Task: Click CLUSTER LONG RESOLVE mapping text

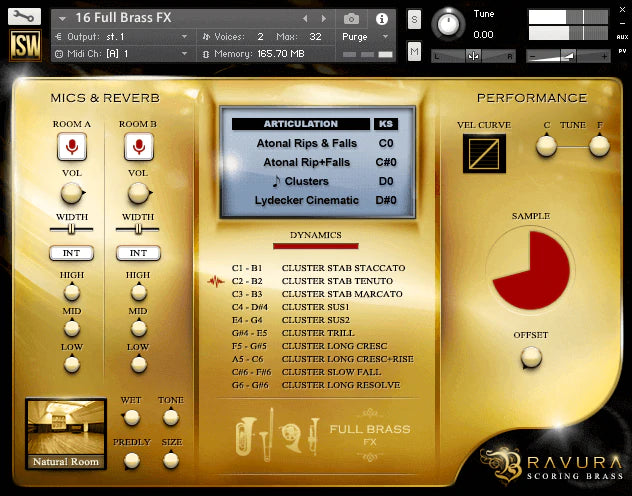Action: 341,385
